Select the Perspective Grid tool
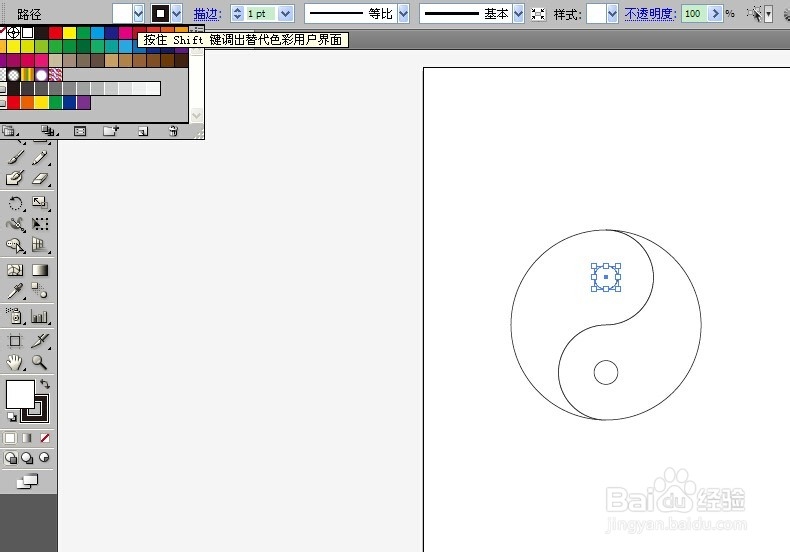Screen dimensions: 790x552 click(x=40, y=245)
